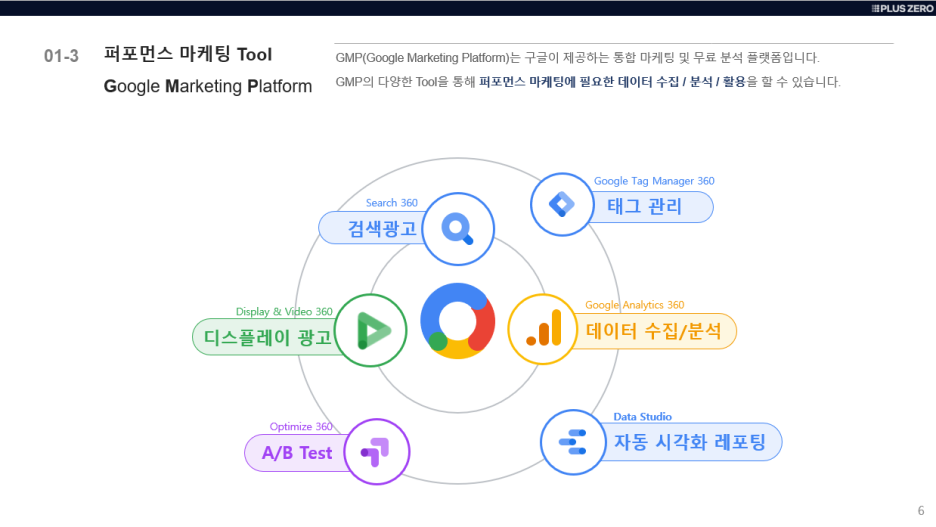Image resolution: width=936 pixels, height=527 pixels.
Task: Click the Data Studio icon
Action: [573, 442]
